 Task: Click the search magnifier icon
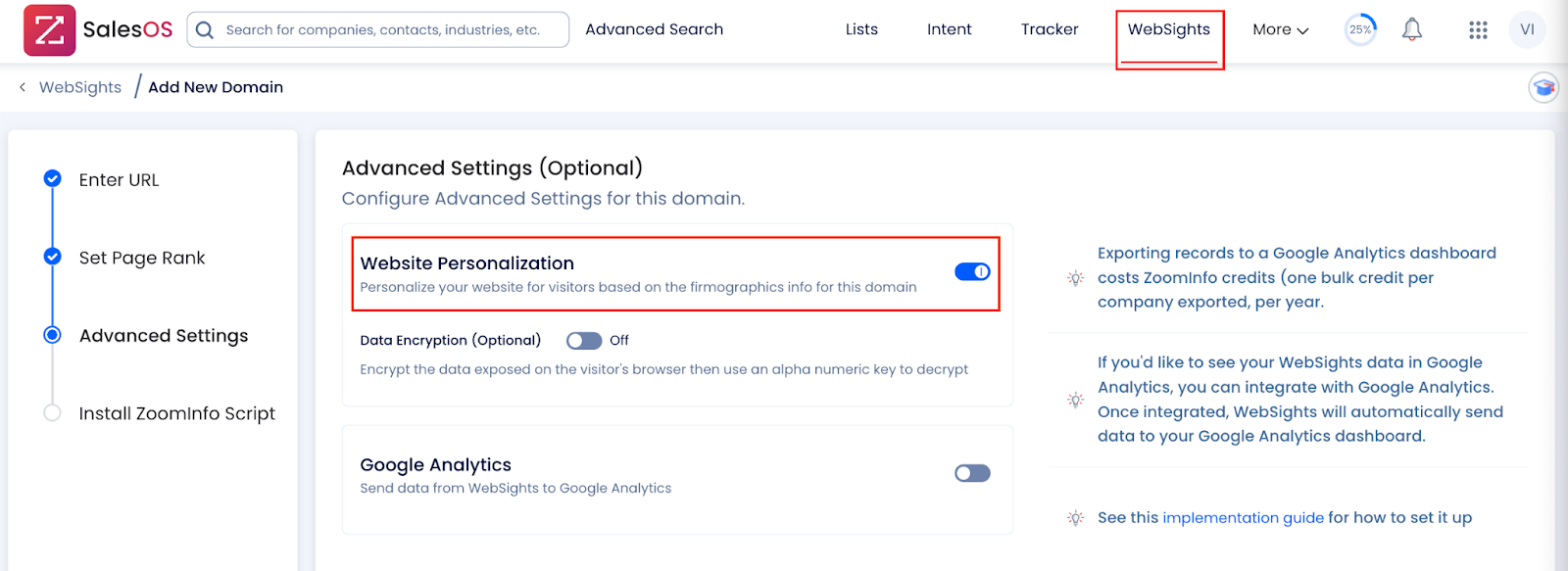click(205, 30)
